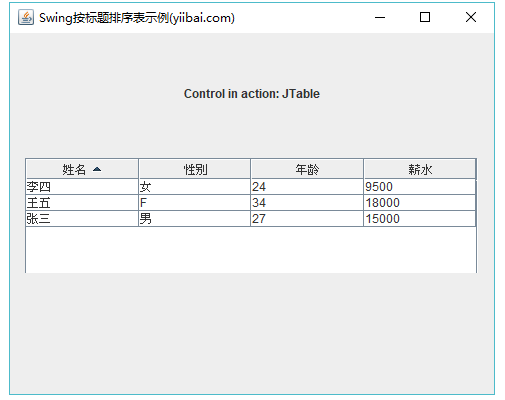Sort table by 年龄 column header

coord(307,169)
